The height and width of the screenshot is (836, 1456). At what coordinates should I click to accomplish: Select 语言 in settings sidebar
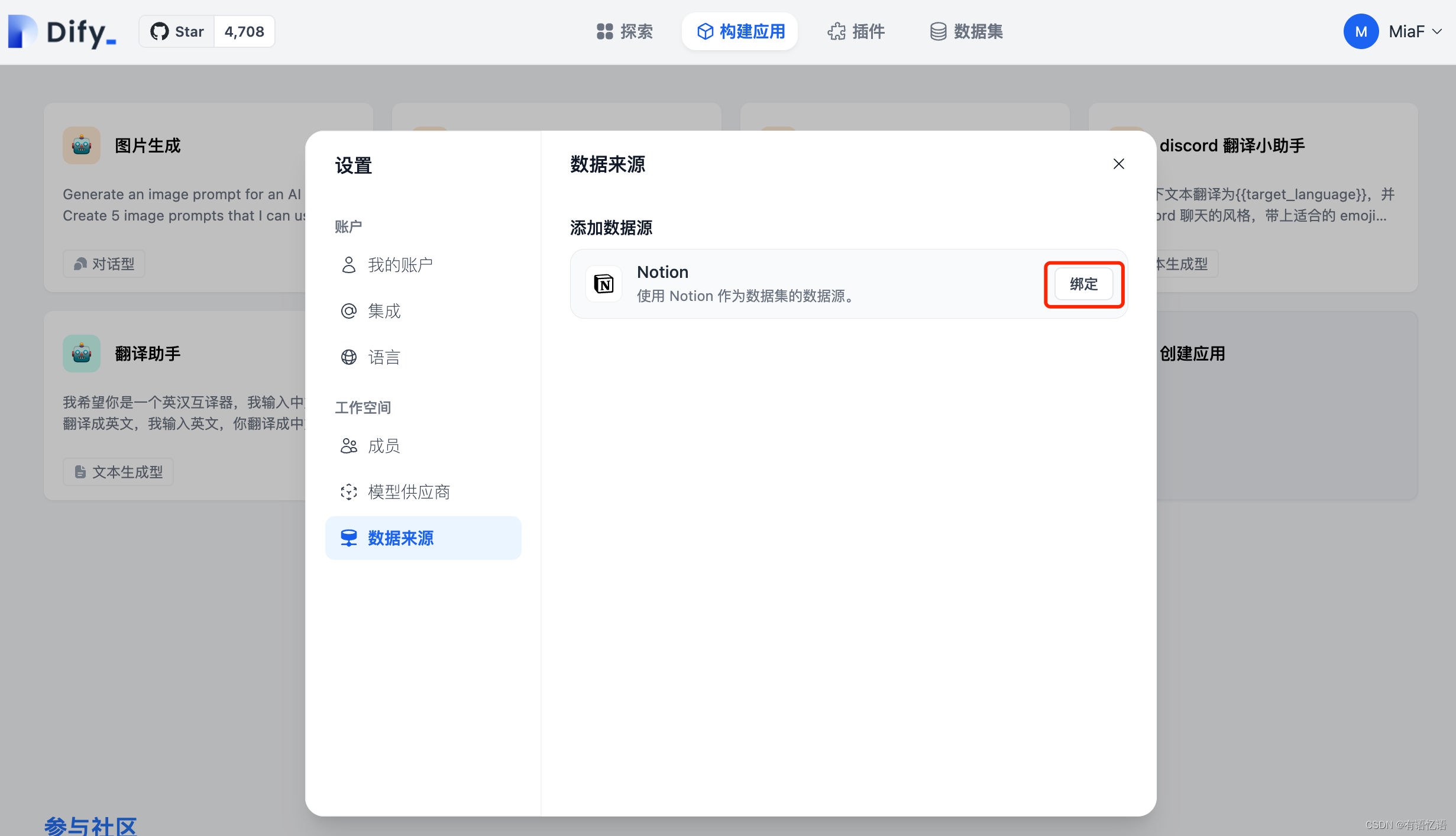click(423, 357)
